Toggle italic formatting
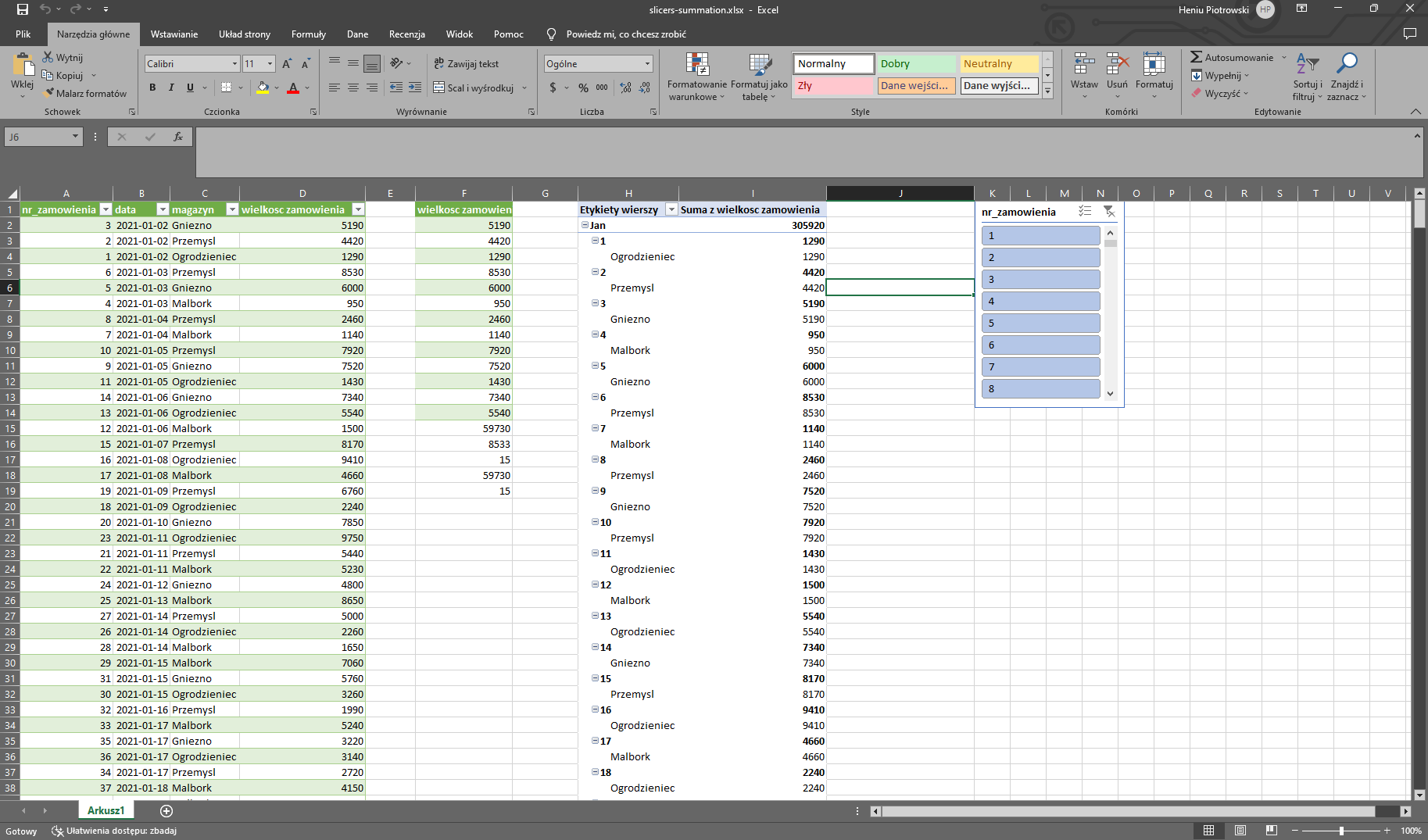The height and width of the screenshot is (840, 1428). 171,88
